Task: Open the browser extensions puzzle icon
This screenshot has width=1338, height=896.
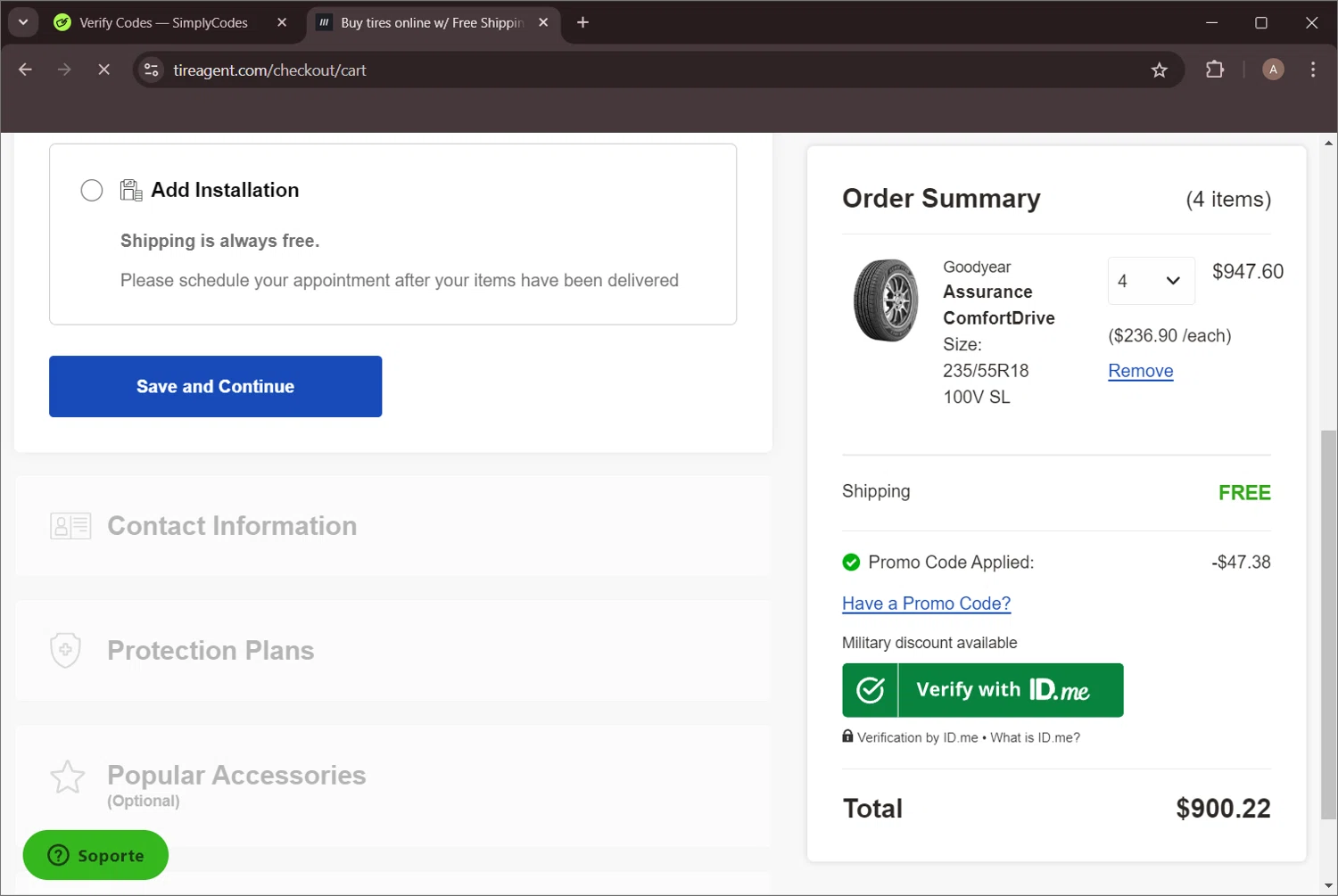Action: [1214, 70]
